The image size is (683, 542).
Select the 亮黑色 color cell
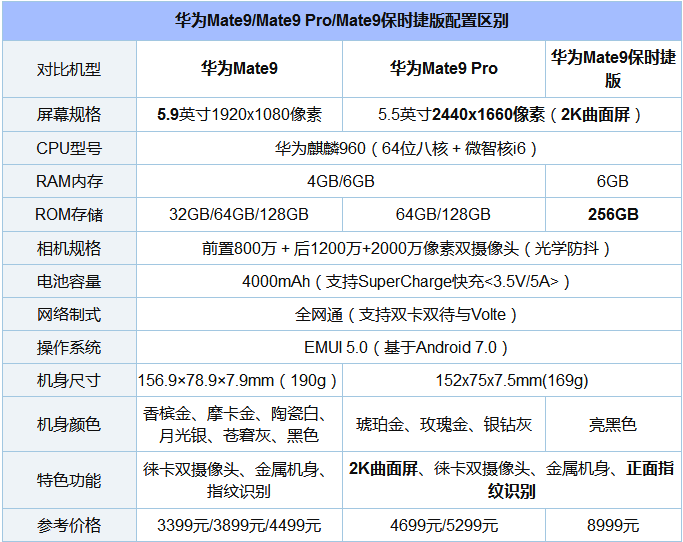coord(613,424)
